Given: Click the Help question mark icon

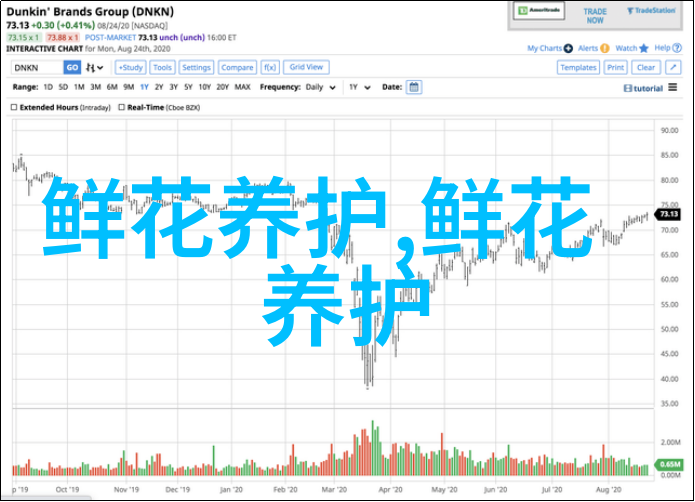Looking at the screenshot, I should tap(677, 48).
